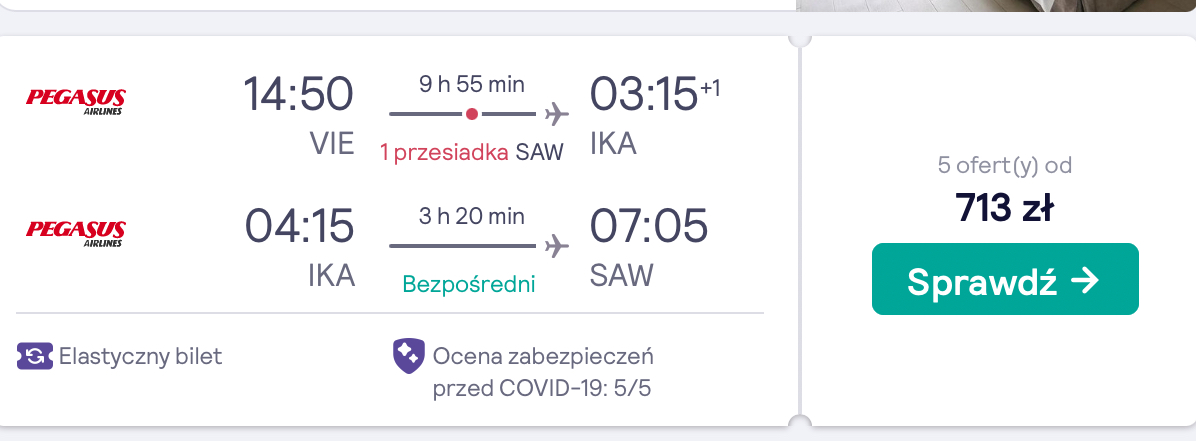Click the '1 przesiadka' stopover label

pos(445,153)
